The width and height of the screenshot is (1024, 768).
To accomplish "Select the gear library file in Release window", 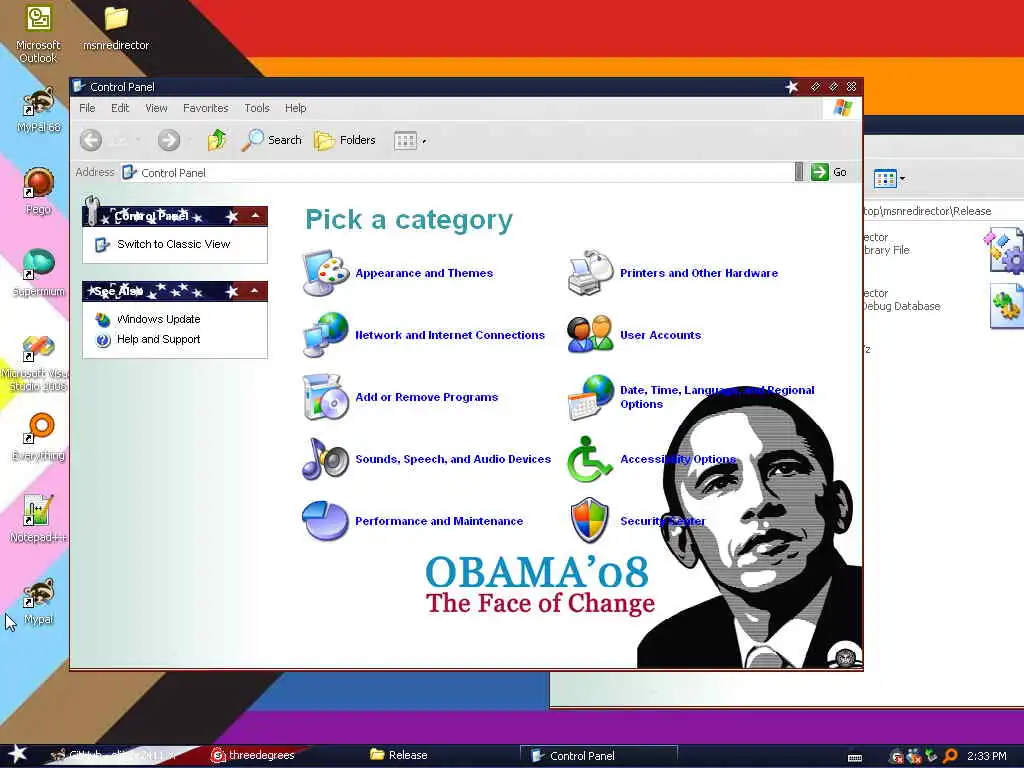I will (x=1004, y=250).
